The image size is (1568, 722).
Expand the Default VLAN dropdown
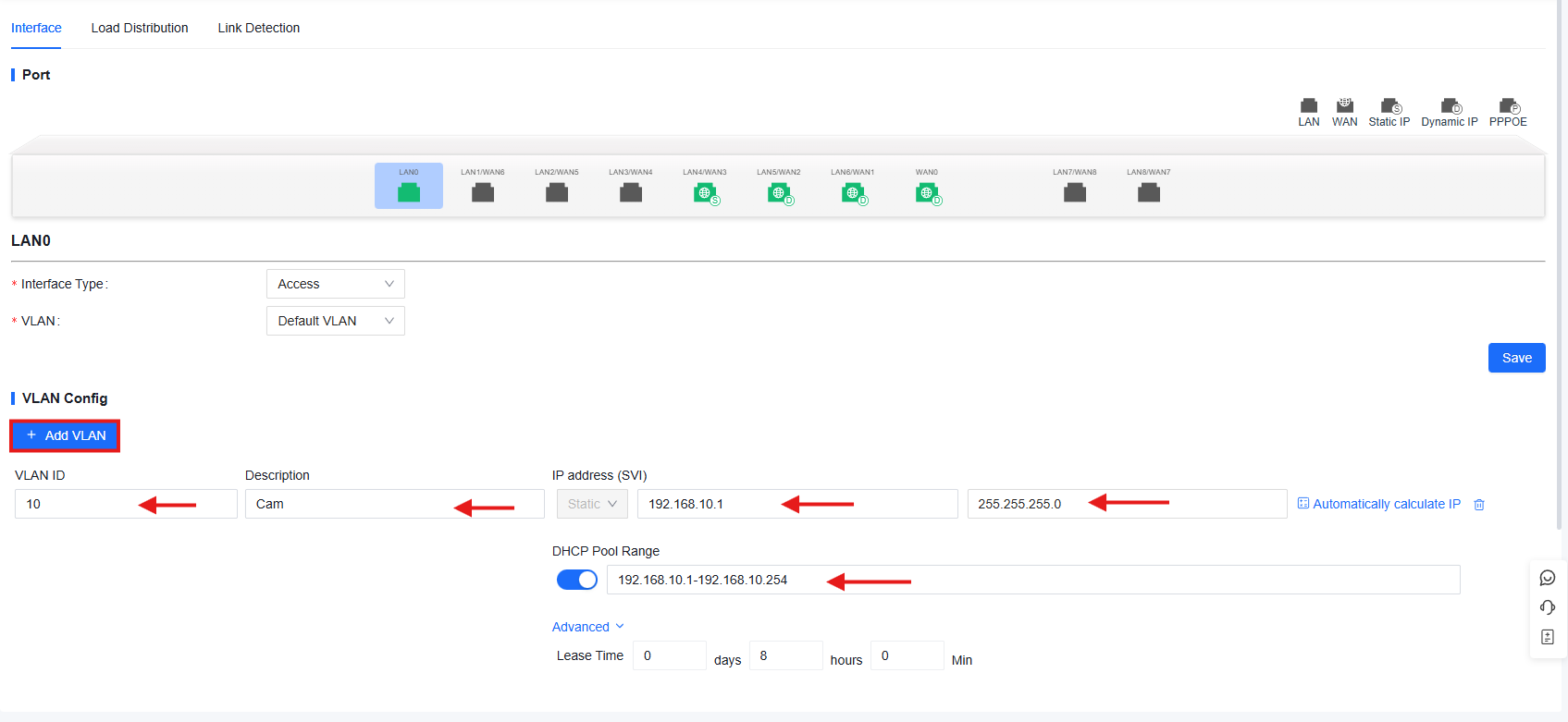point(335,321)
